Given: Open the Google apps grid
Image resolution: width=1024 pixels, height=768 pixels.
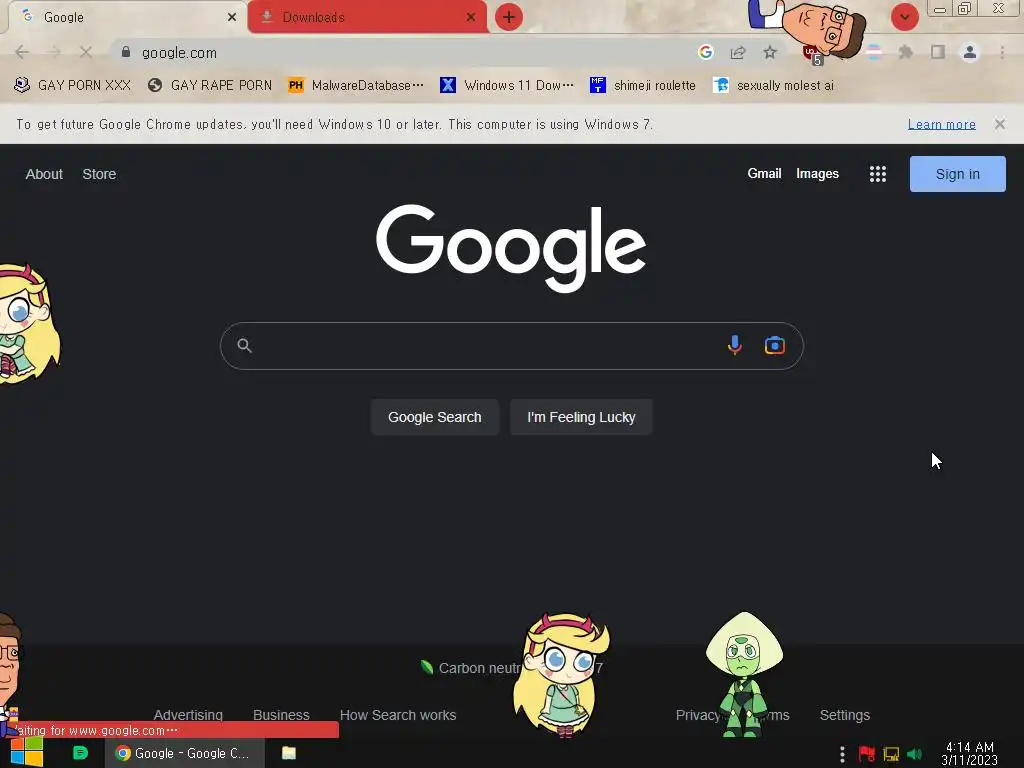Looking at the screenshot, I should point(878,174).
